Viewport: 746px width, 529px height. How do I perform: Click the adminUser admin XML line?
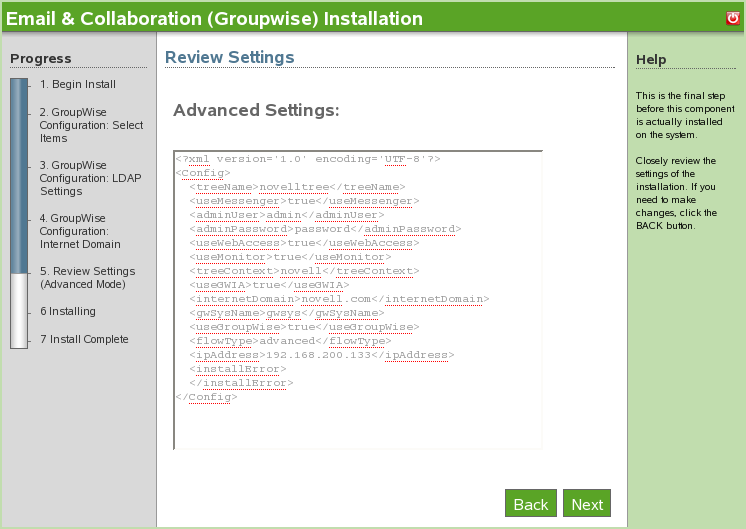(x=287, y=215)
